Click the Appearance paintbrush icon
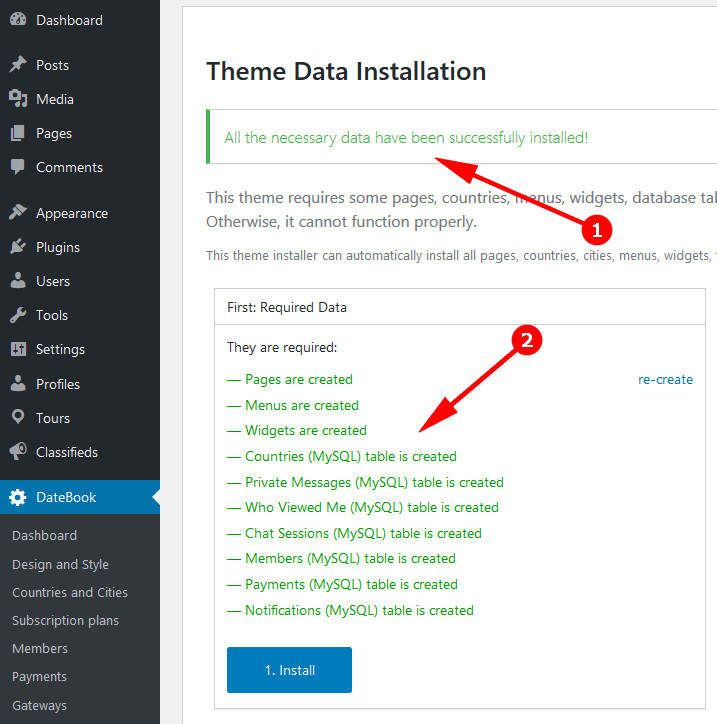 click(18, 213)
